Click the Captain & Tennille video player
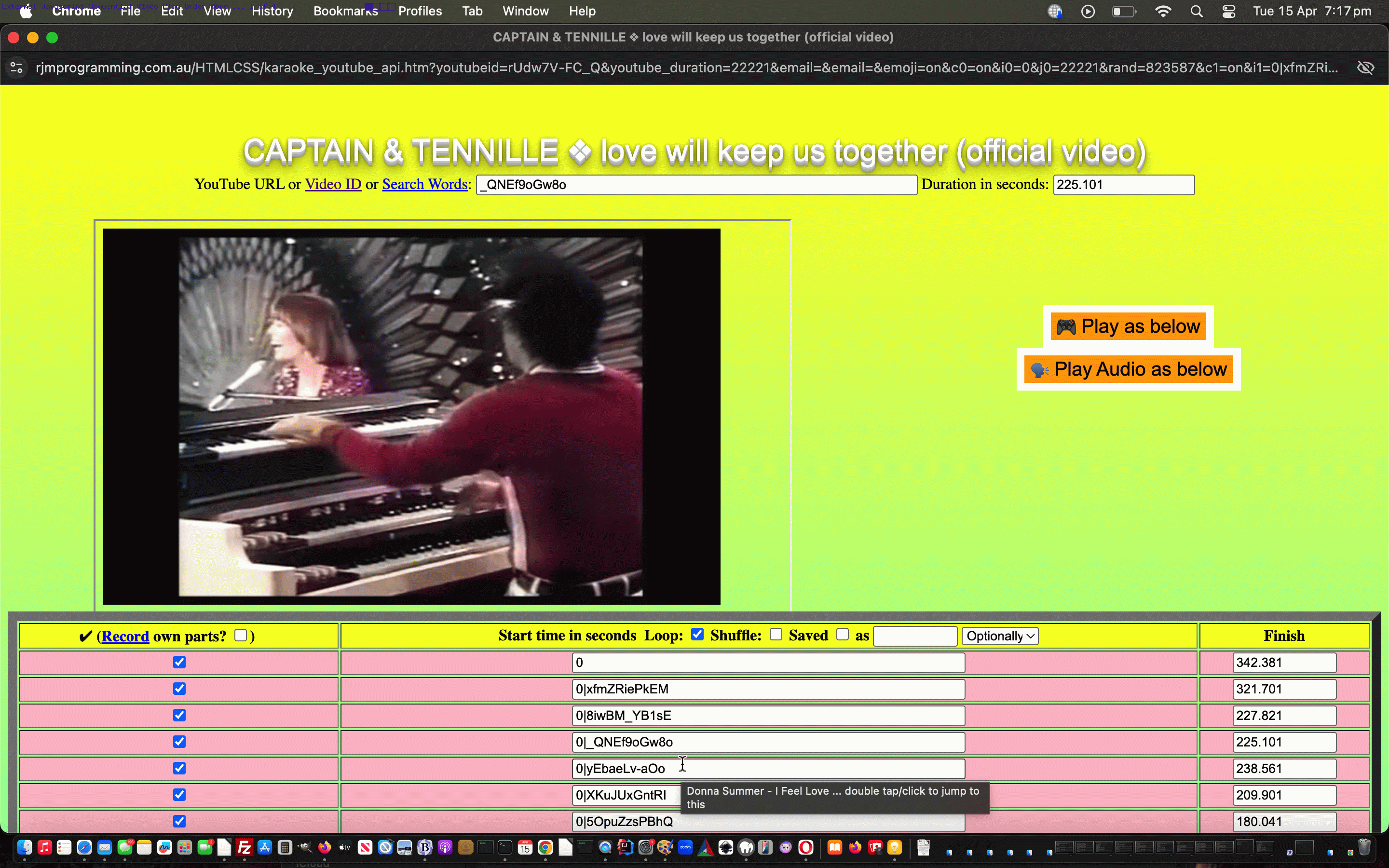The image size is (1389, 868). click(x=411, y=416)
